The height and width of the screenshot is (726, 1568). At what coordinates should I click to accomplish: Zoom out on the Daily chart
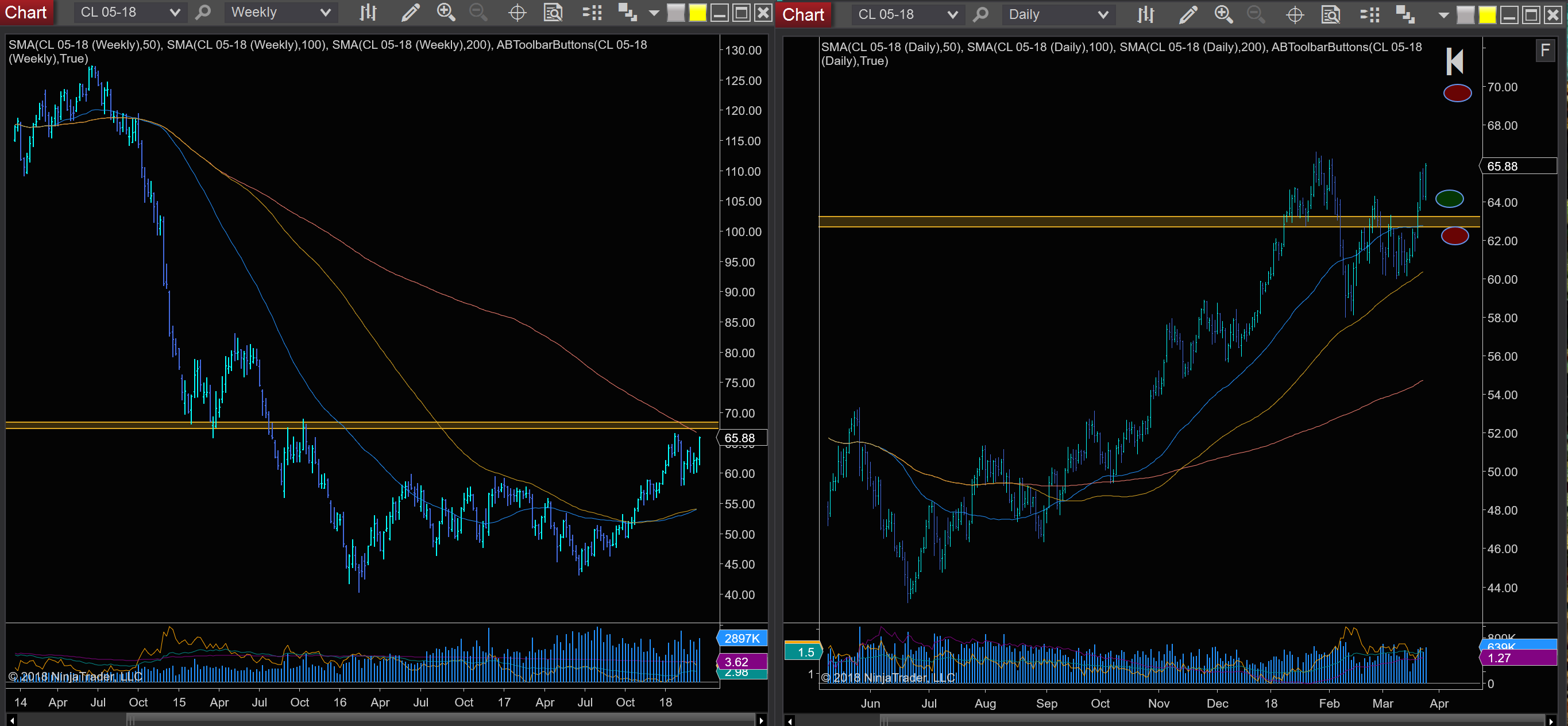[x=1256, y=14]
